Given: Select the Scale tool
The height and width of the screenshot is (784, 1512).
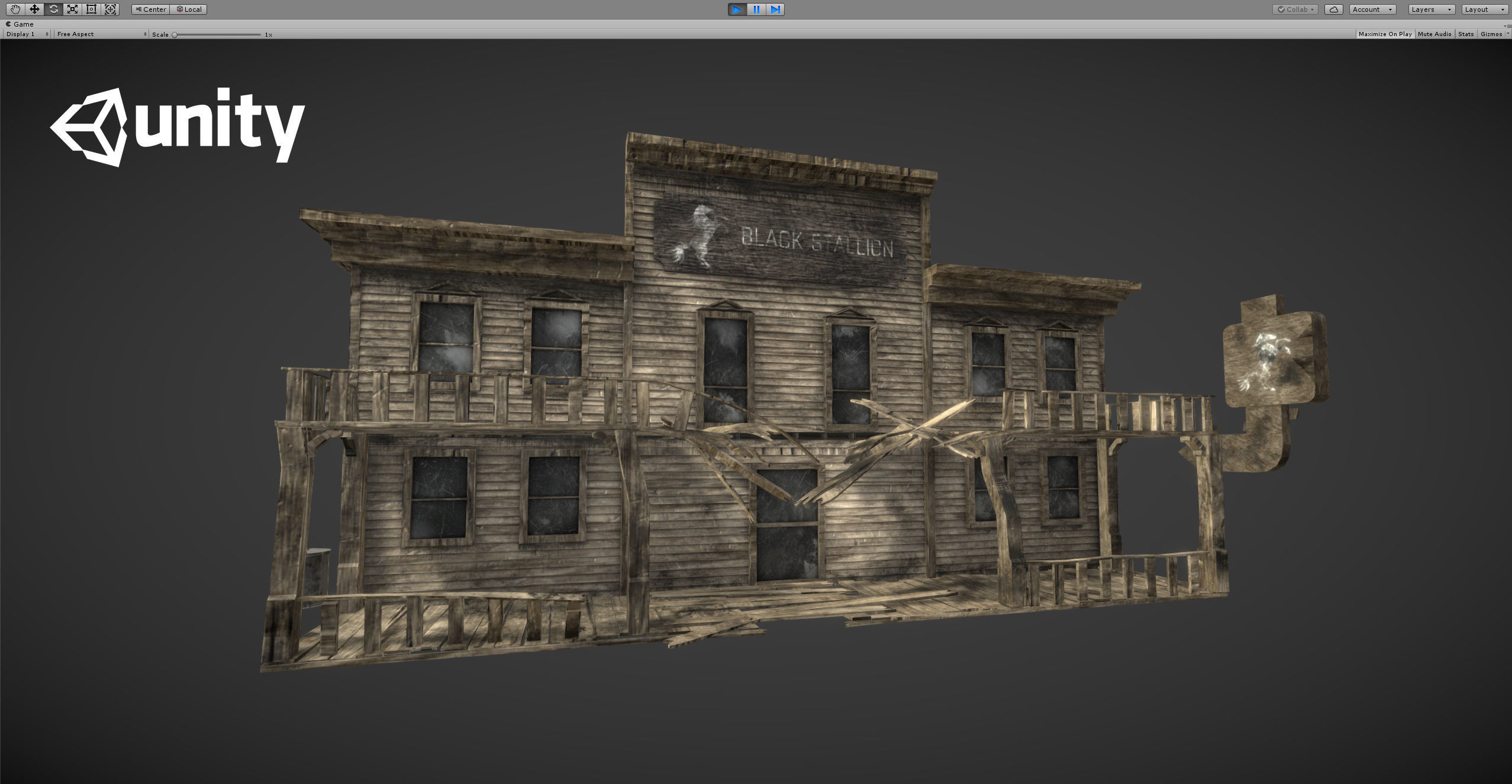Looking at the screenshot, I should pyautogui.click(x=72, y=9).
